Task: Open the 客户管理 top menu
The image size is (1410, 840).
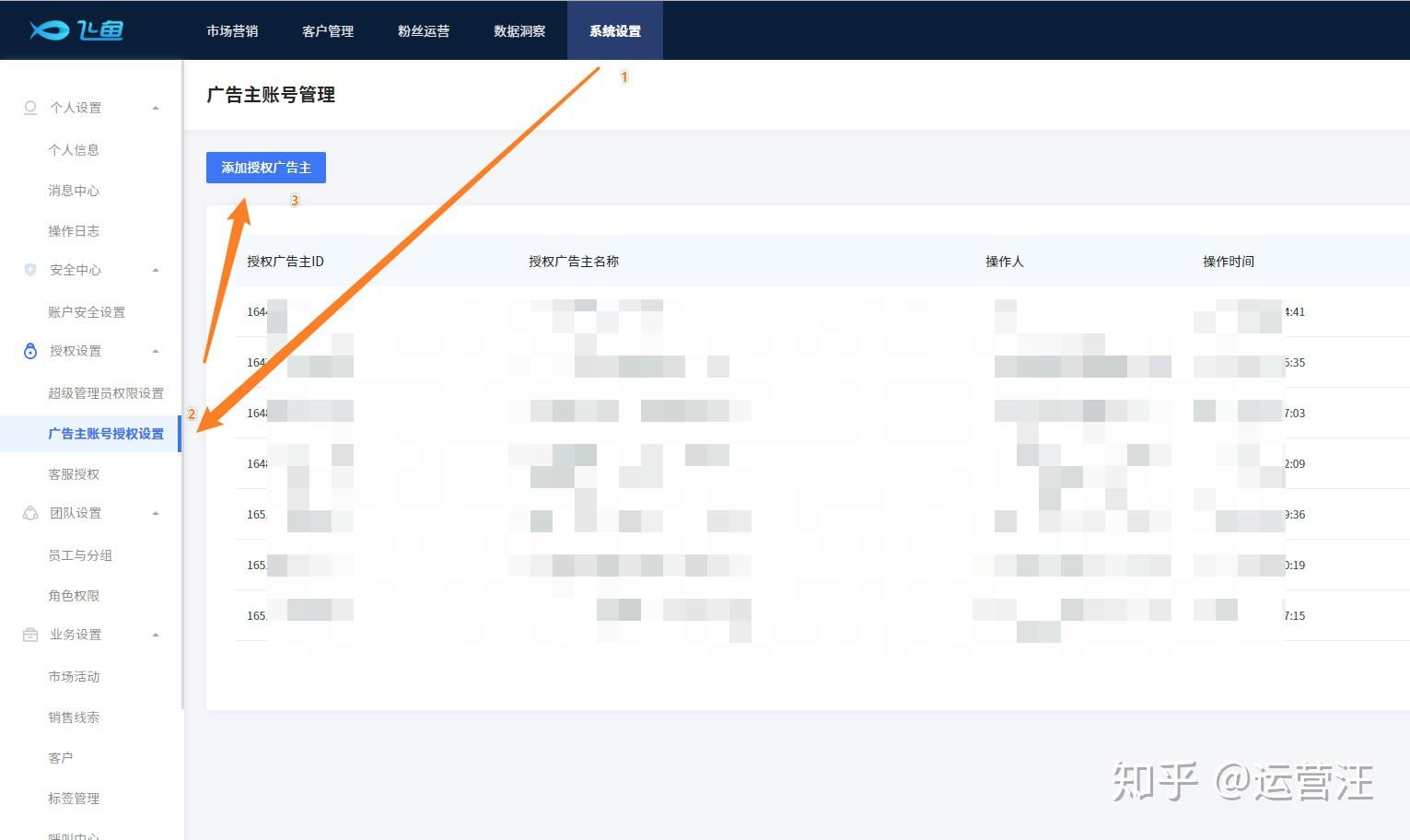Action: pyautogui.click(x=328, y=30)
